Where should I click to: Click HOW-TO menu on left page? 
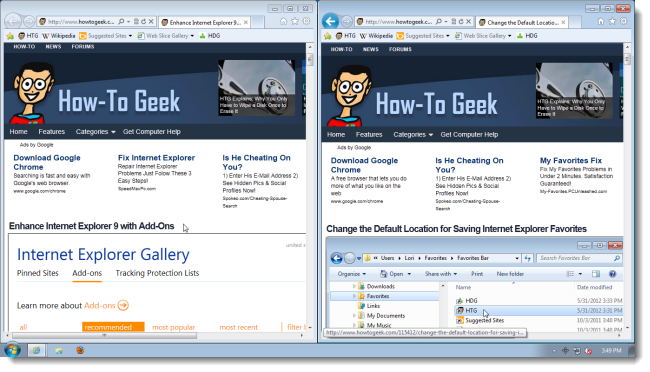(24, 47)
